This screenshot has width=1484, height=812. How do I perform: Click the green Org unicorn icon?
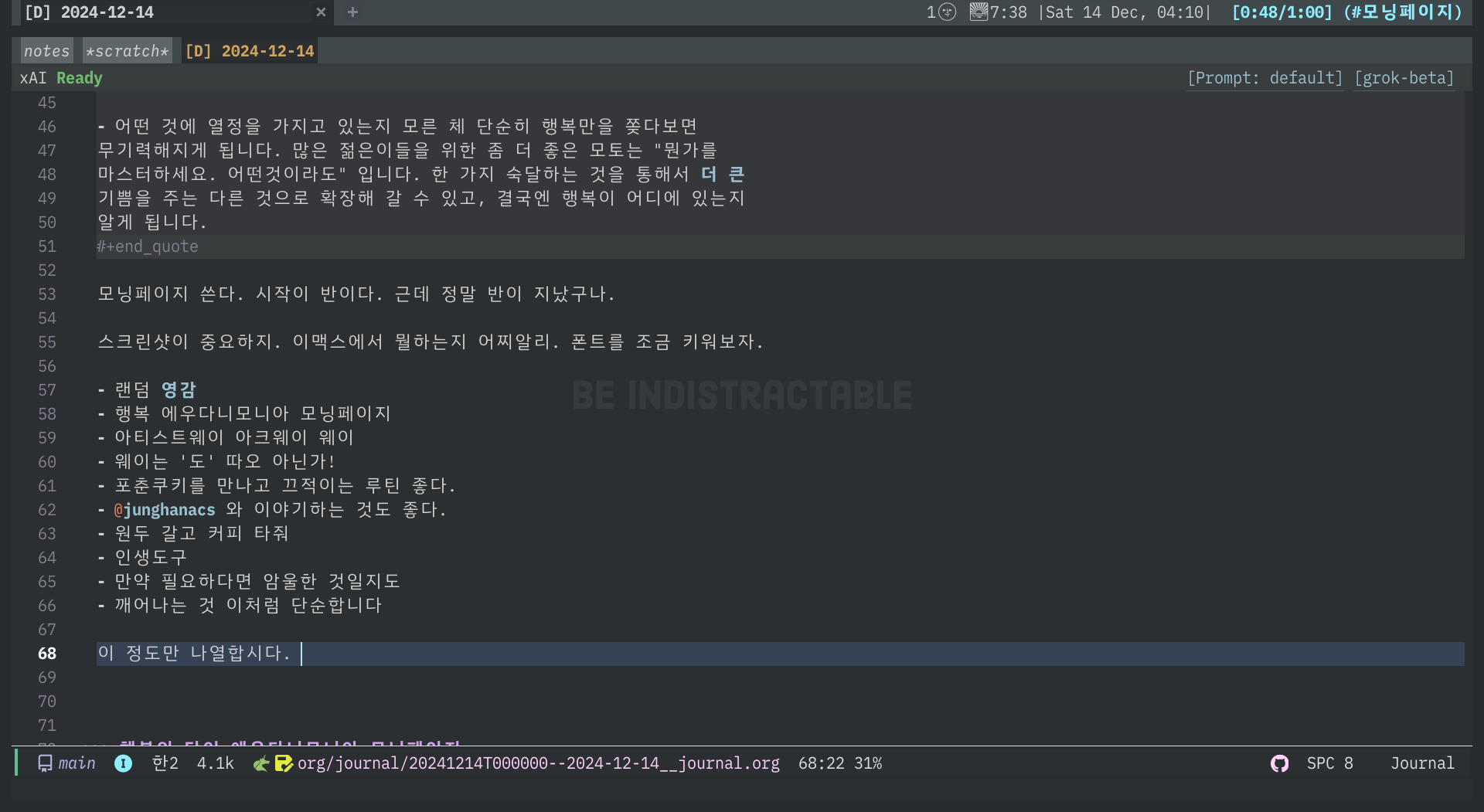(262, 763)
